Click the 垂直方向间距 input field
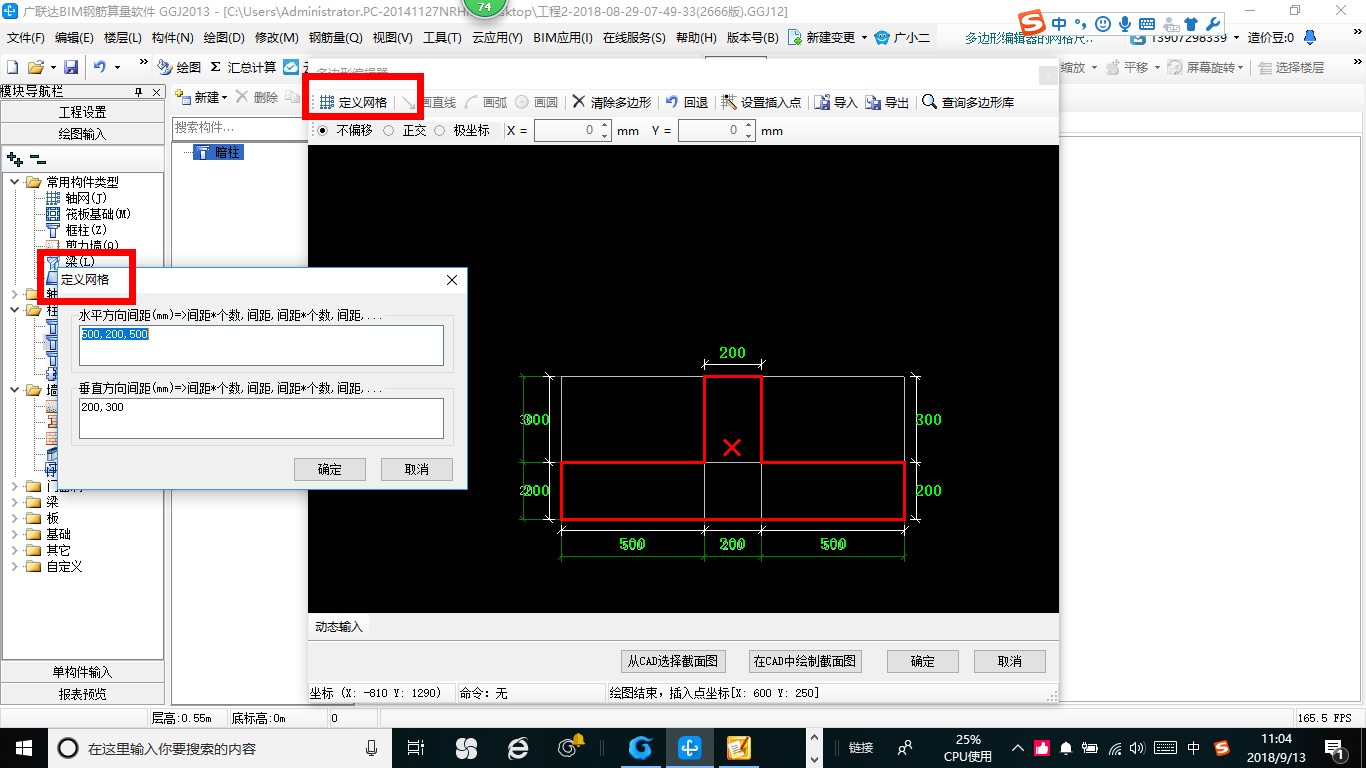The height and width of the screenshot is (768, 1366). (261, 418)
